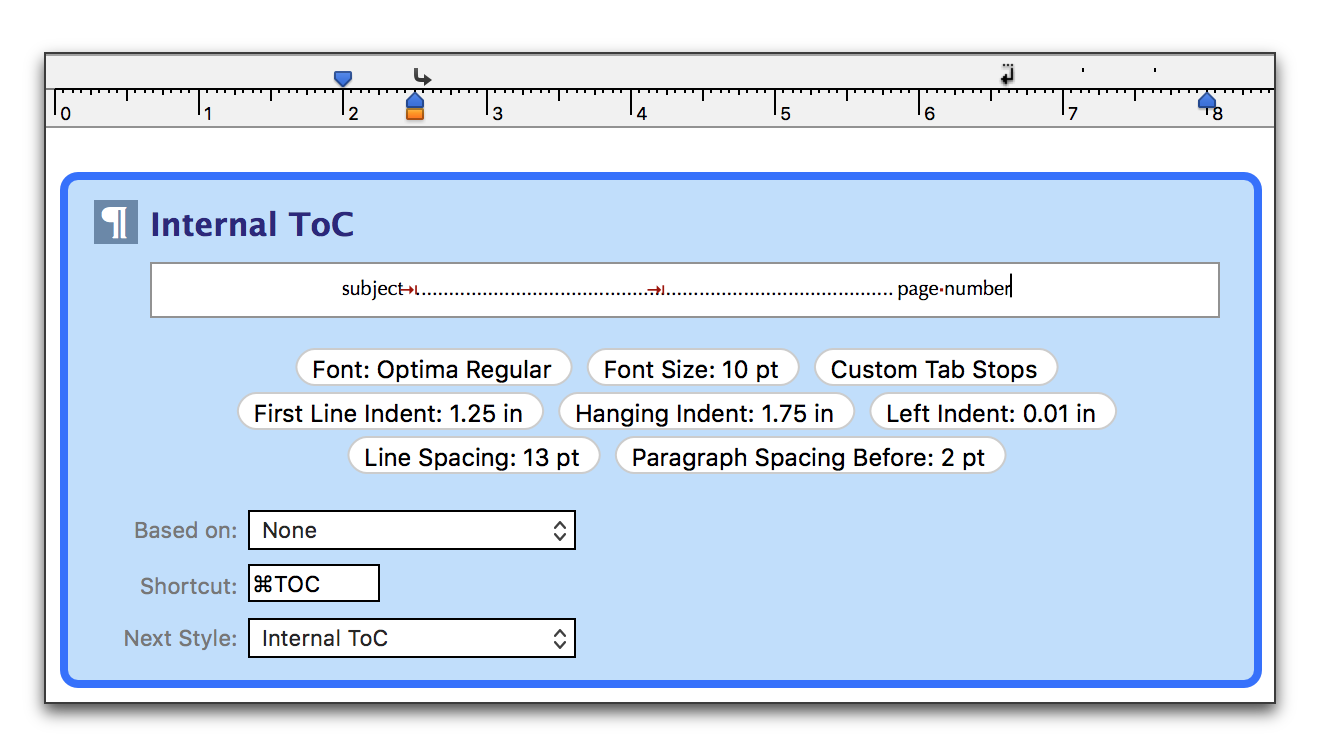1320x756 pixels.
Task: Select the first line indent marker on ruler
Action: click(x=343, y=78)
